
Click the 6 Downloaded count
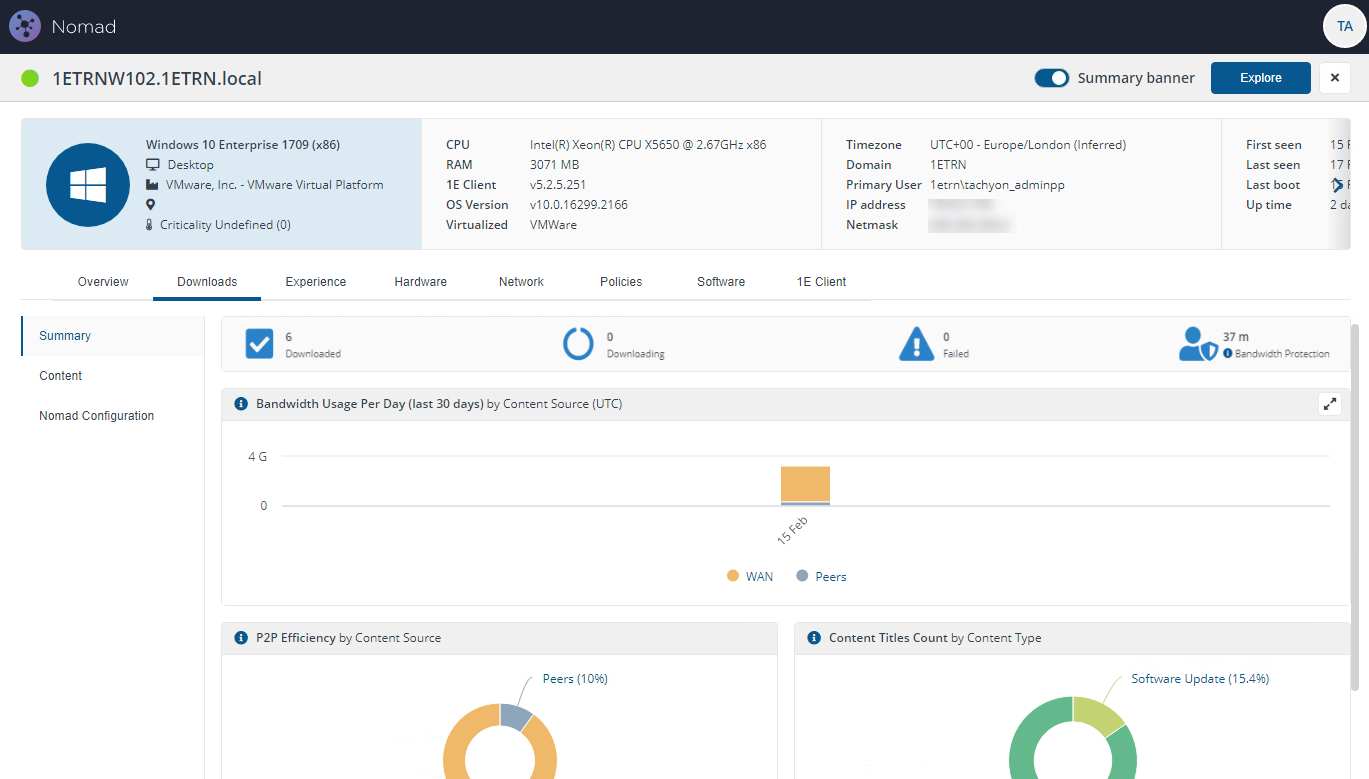[289, 337]
